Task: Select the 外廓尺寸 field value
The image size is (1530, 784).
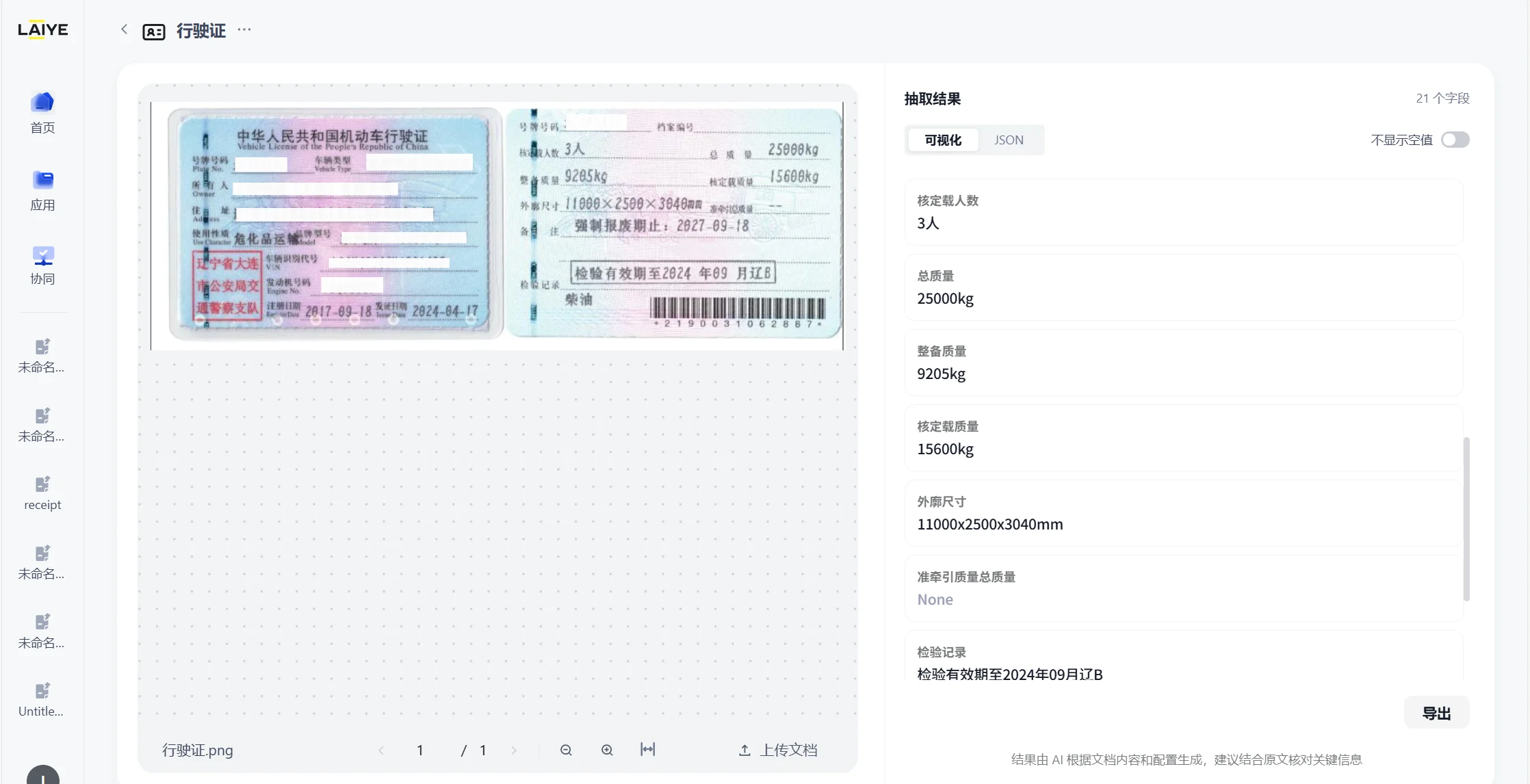Action: 989,525
